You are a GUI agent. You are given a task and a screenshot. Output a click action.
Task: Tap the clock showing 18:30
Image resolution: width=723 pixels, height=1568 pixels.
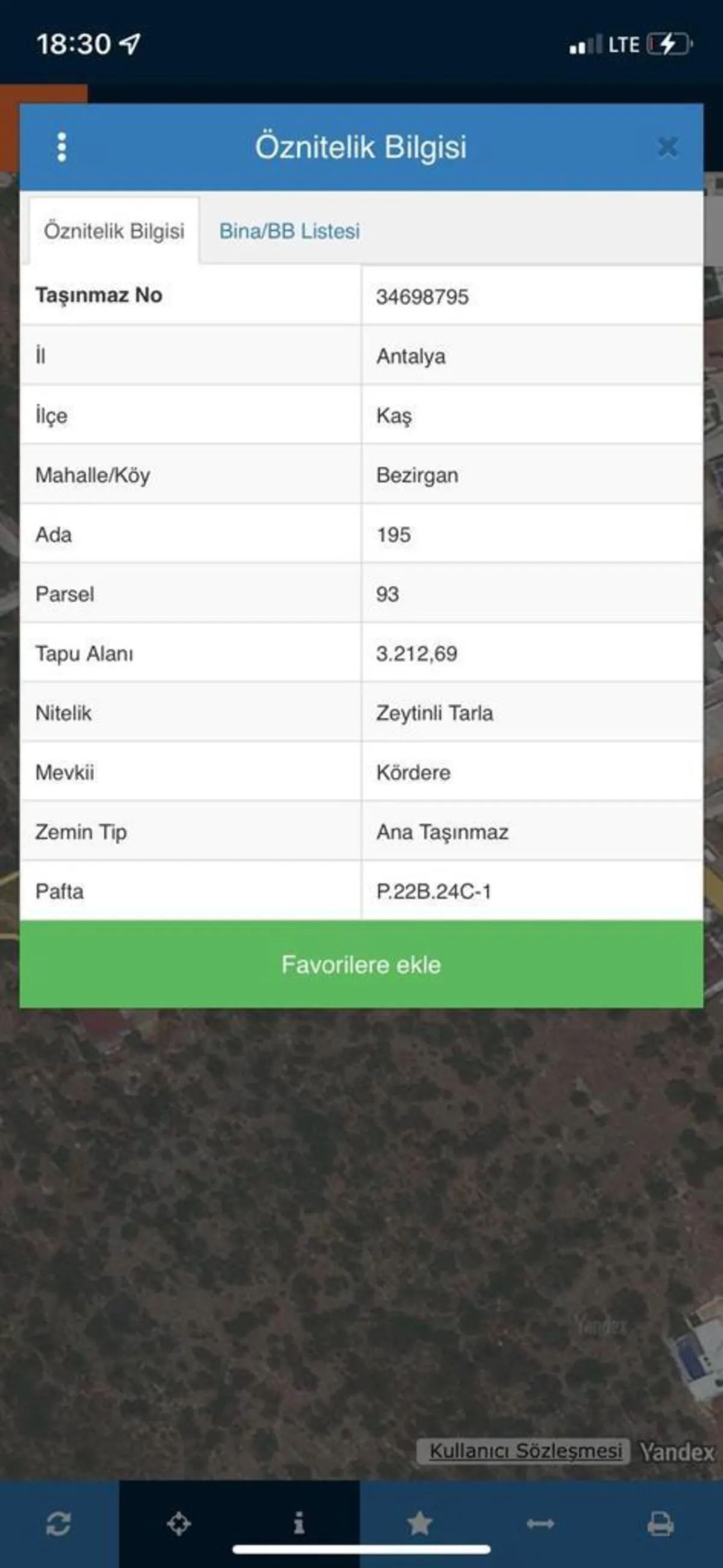point(74,45)
